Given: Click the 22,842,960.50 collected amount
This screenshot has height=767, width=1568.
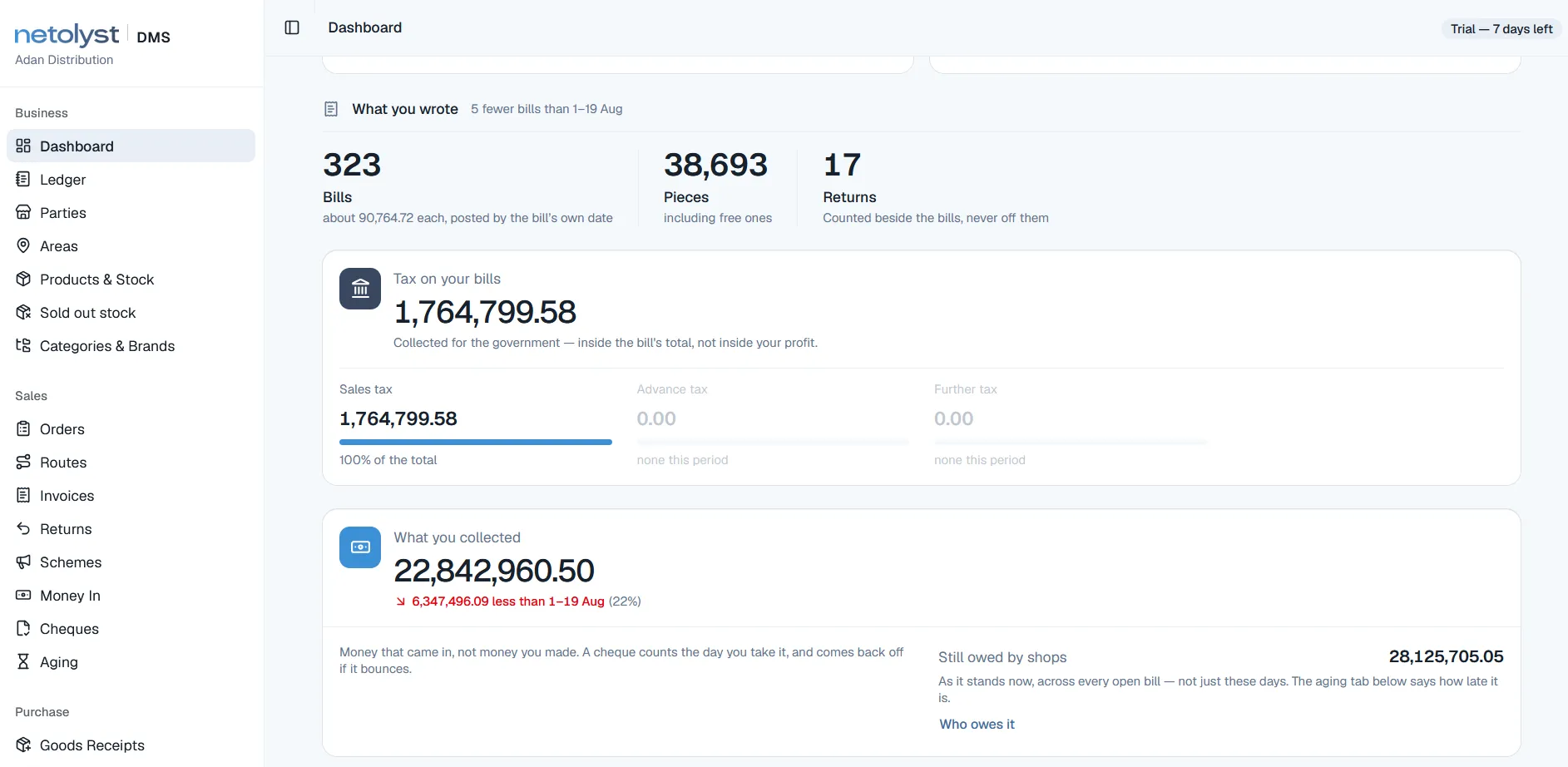Looking at the screenshot, I should click(494, 571).
